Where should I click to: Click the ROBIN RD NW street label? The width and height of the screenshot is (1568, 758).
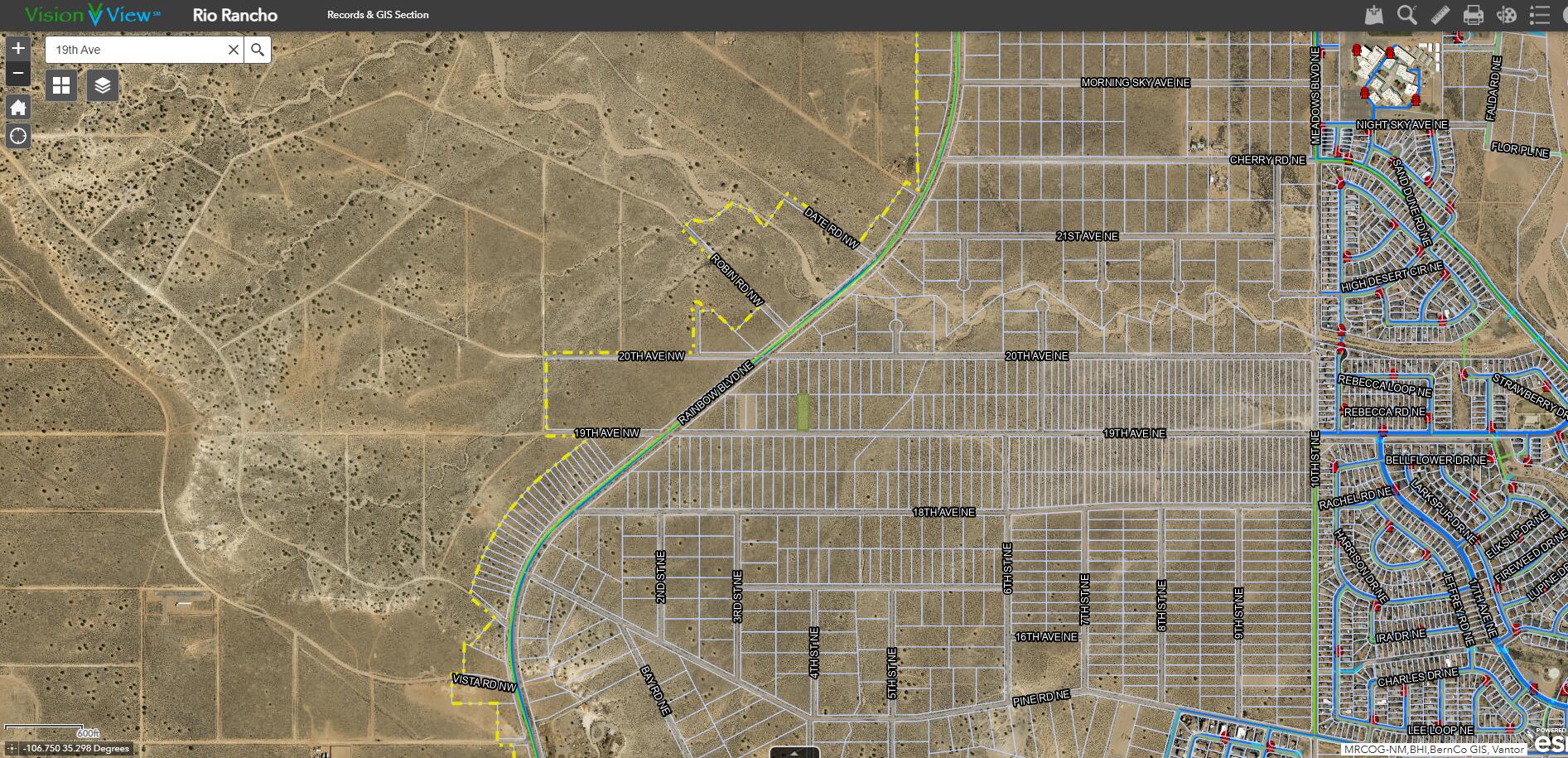737,280
